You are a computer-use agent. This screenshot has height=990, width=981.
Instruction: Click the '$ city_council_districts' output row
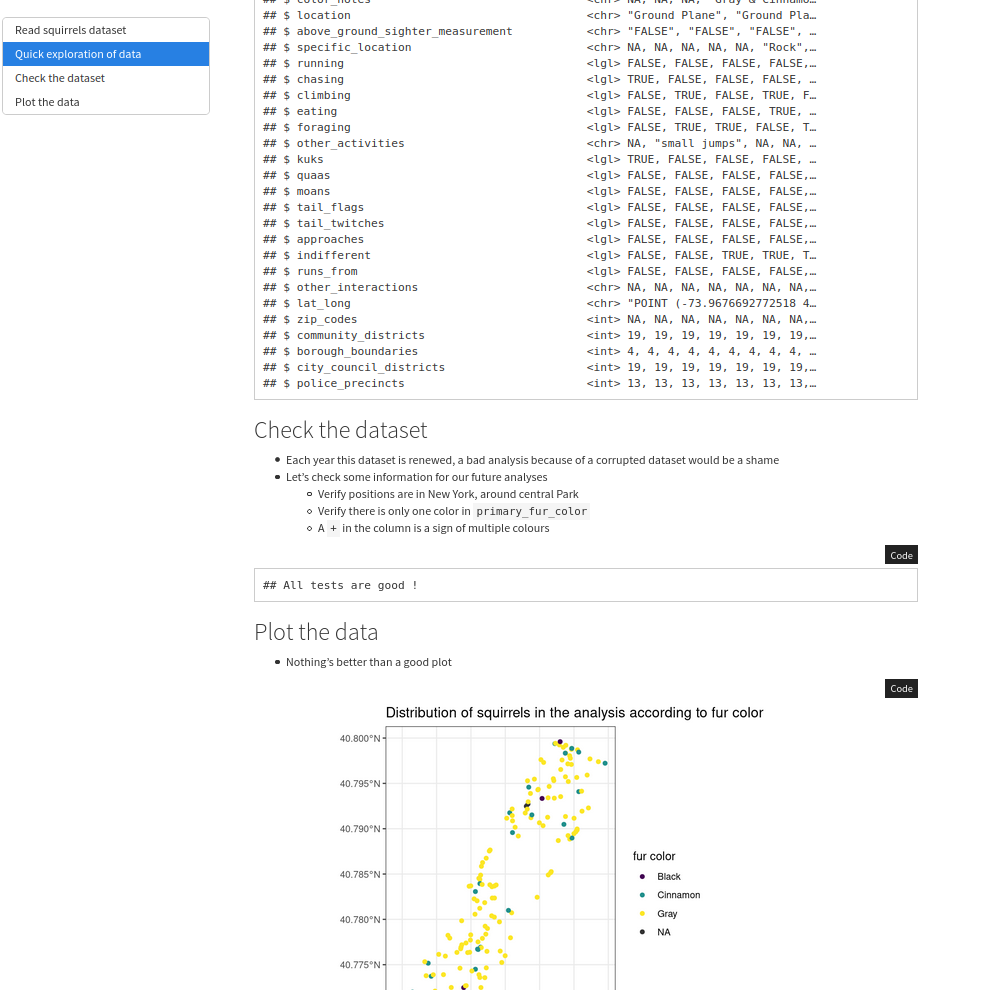point(540,367)
